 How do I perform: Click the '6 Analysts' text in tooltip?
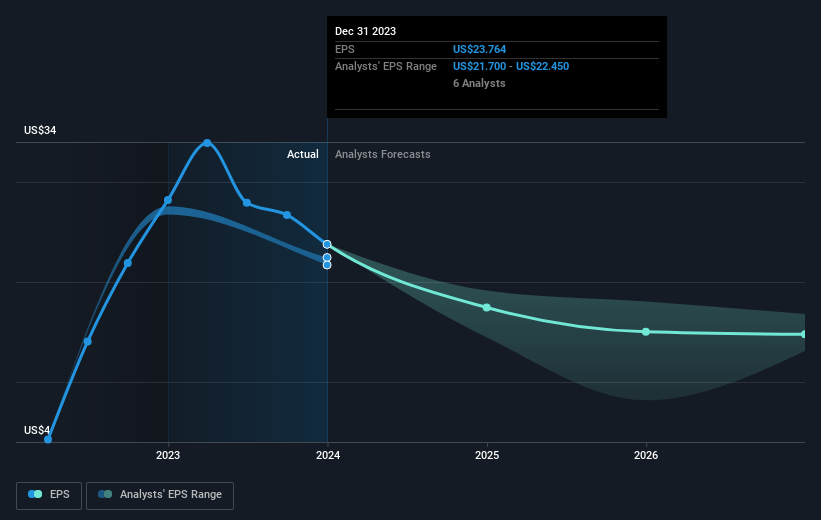[x=479, y=83]
